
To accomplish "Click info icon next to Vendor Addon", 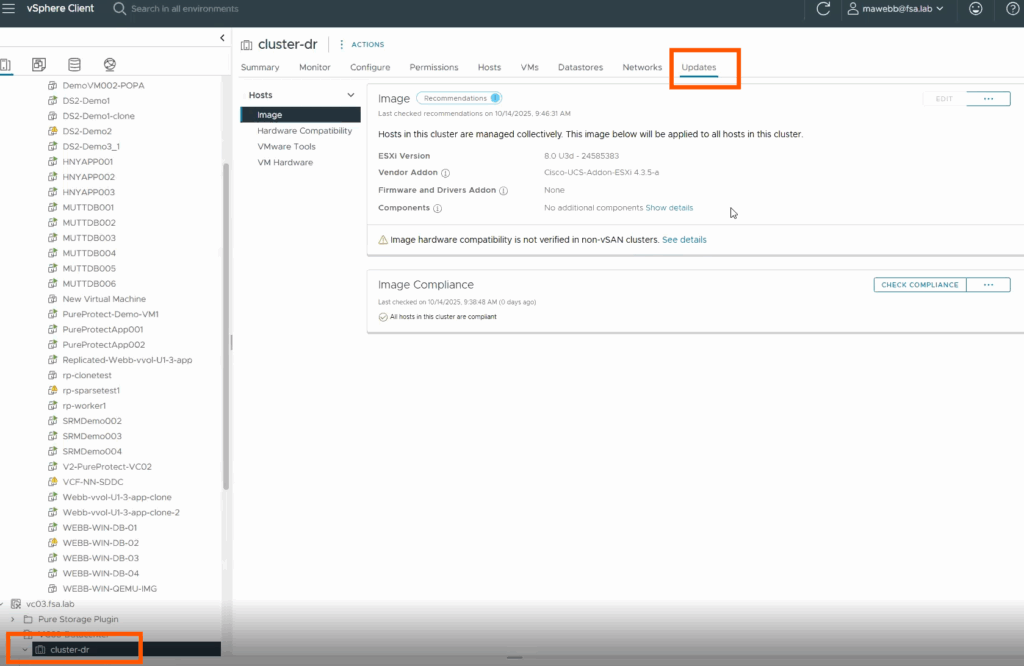I will 445,173.
